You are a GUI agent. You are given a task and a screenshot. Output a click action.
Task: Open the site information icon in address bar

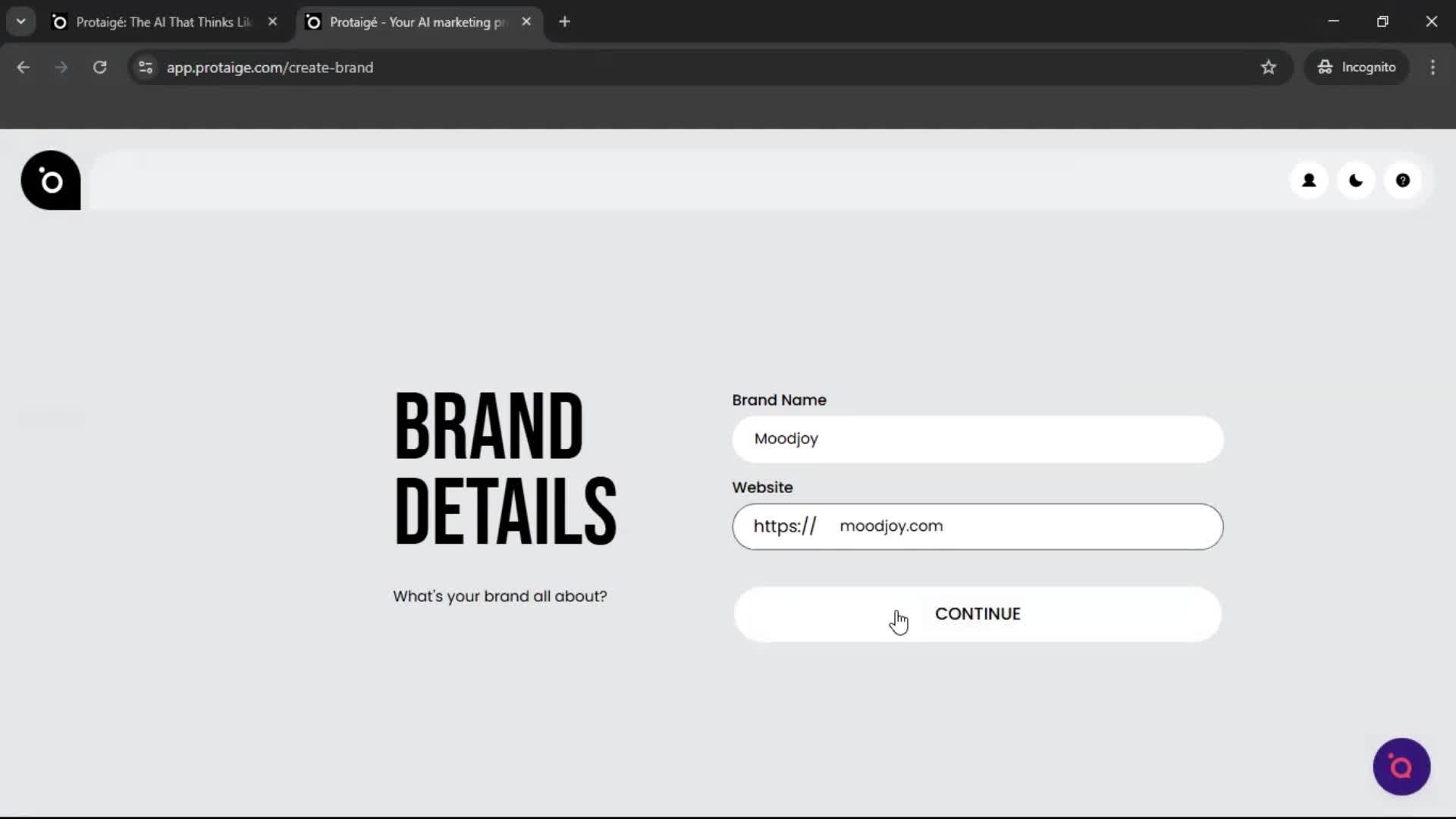tap(145, 67)
